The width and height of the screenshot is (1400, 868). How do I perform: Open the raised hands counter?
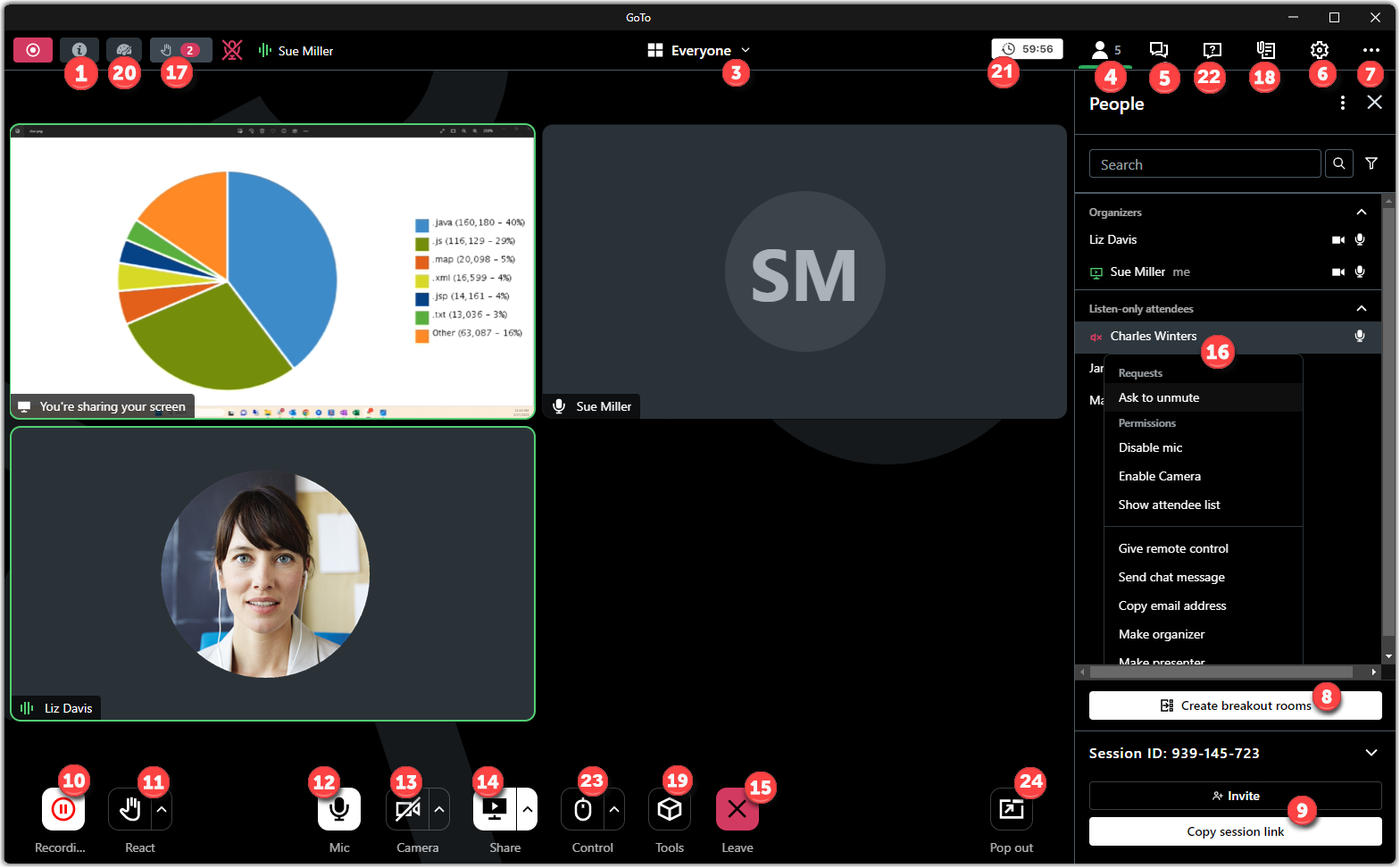tap(180, 50)
